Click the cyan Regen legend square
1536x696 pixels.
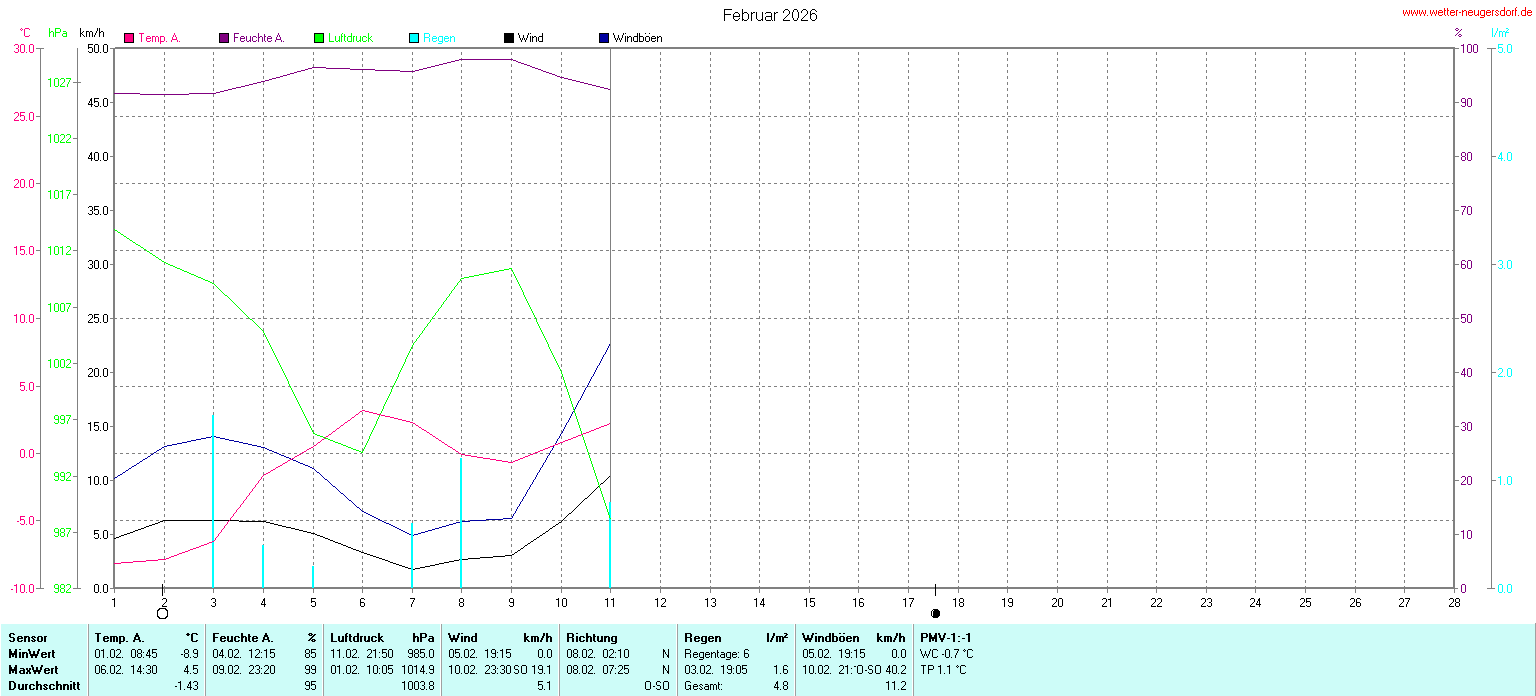pos(414,38)
